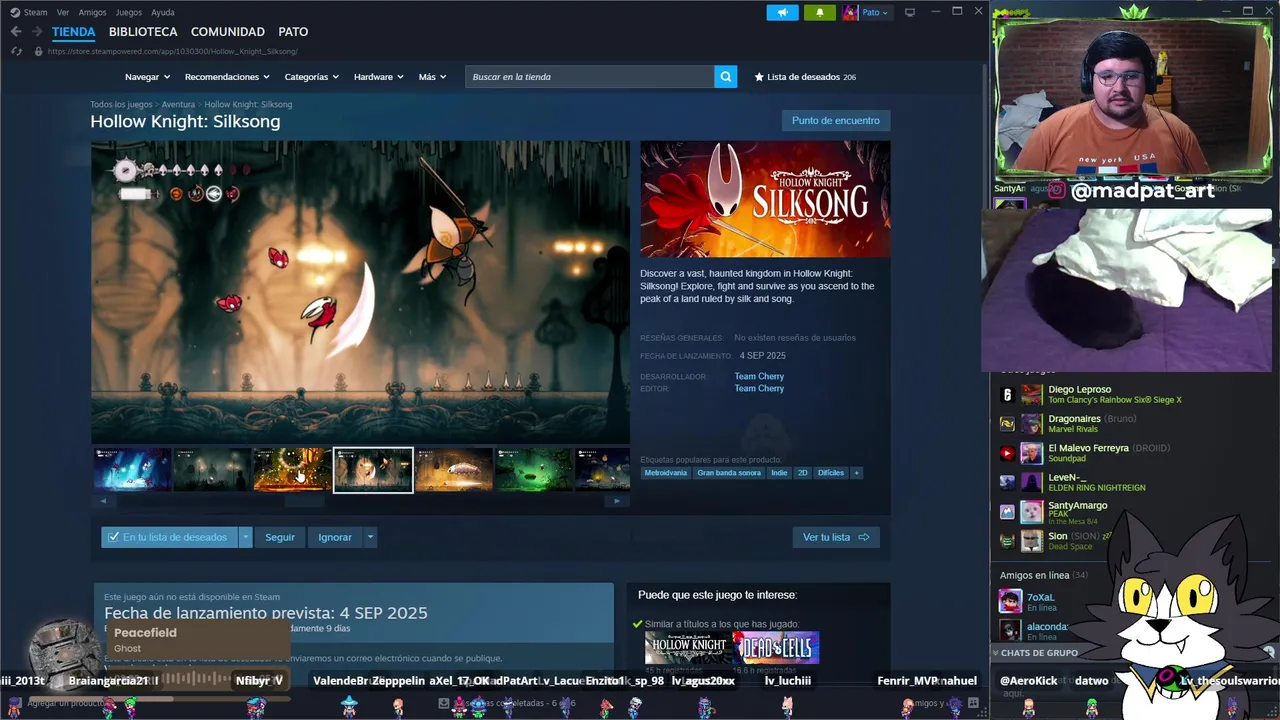This screenshot has width=1280, height=720.
Task: Open the Team Cherry developer link
Action: [759, 377]
